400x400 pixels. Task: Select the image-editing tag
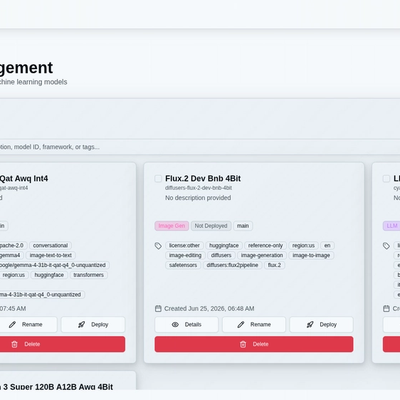(x=185, y=255)
